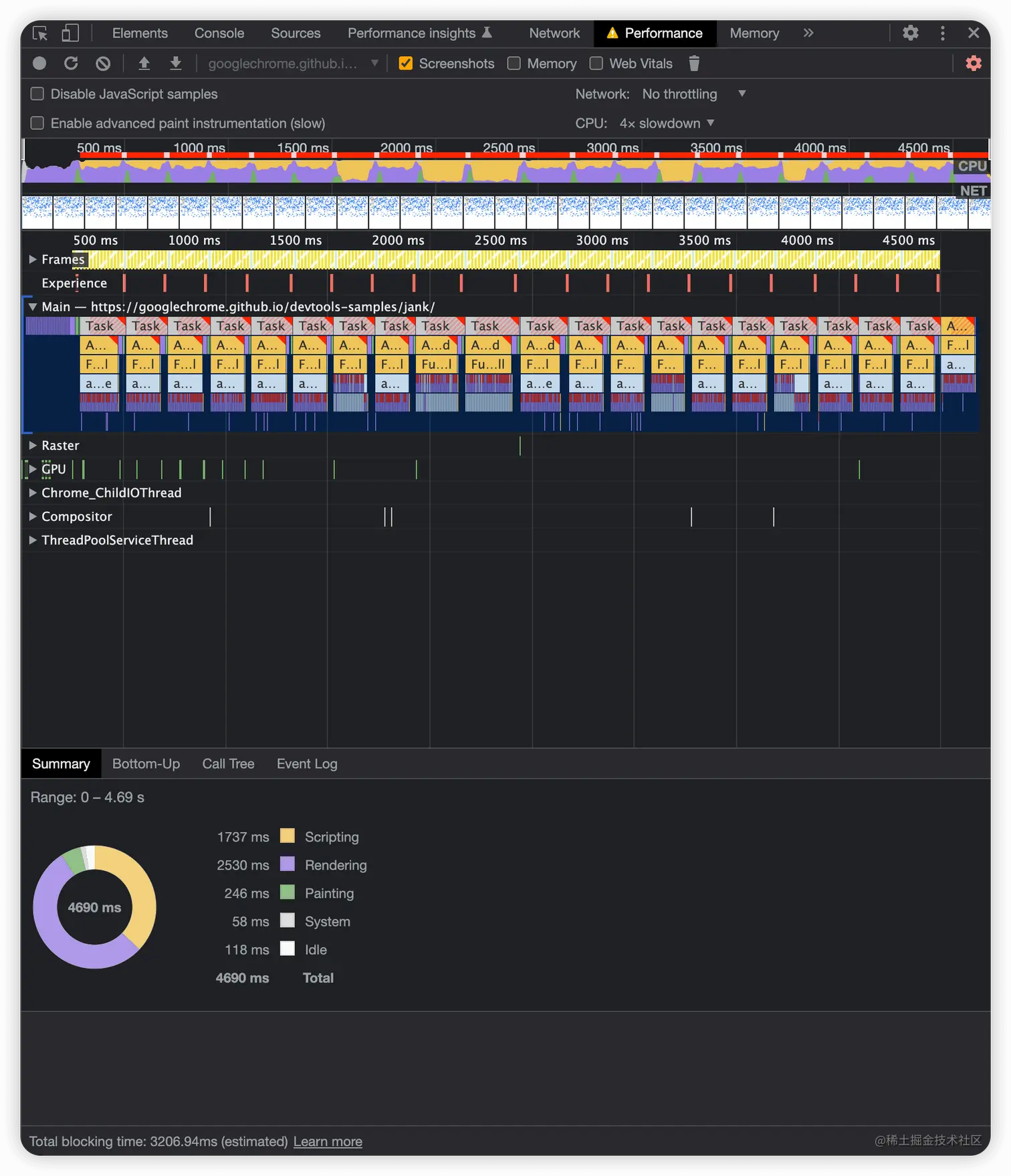Select the first Task block in Main
The height and width of the screenshot is (1176, 1011).
(102, 326)
